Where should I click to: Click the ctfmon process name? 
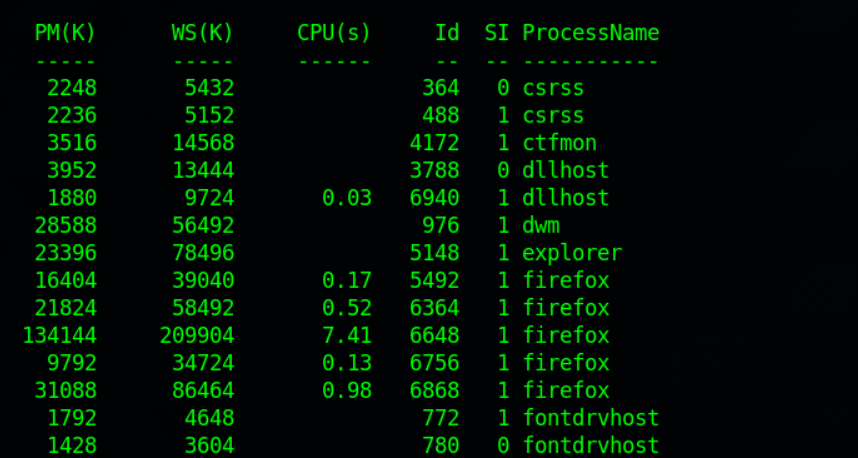tap(559, 143)
